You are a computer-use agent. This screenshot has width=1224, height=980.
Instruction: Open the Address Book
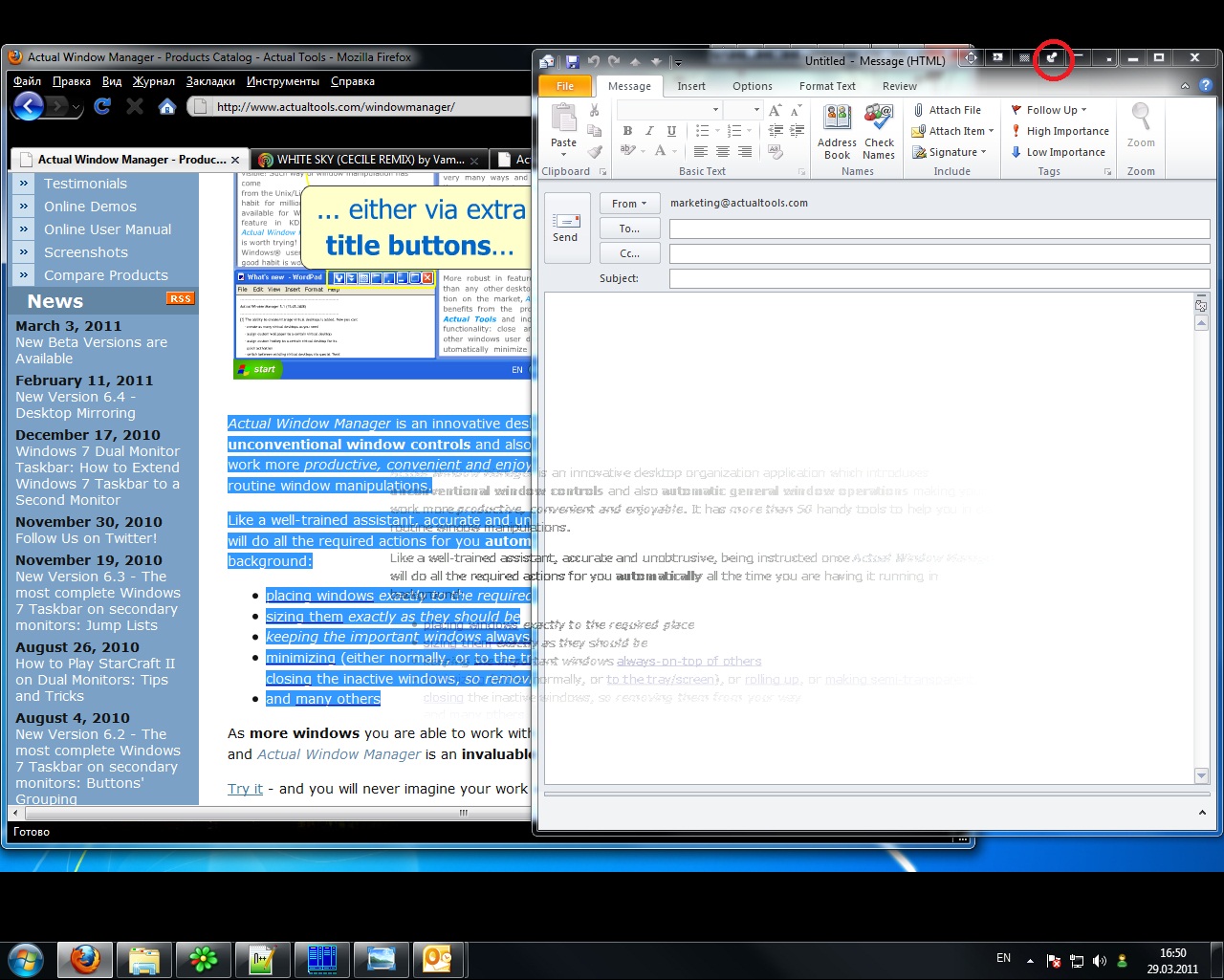(837, 131)
